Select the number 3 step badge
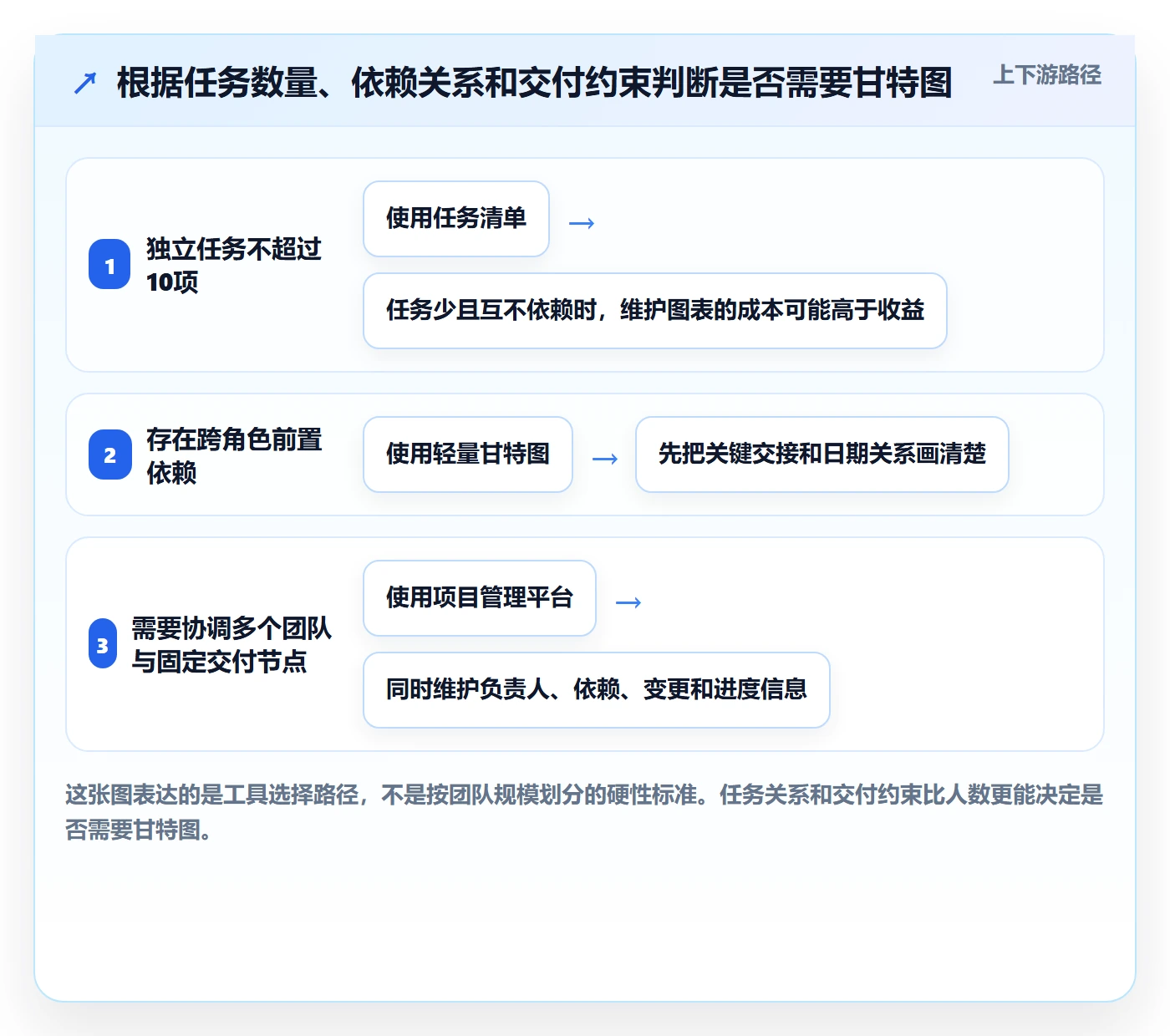This screenshot has width=1170, height=1036. coord(103,644)
